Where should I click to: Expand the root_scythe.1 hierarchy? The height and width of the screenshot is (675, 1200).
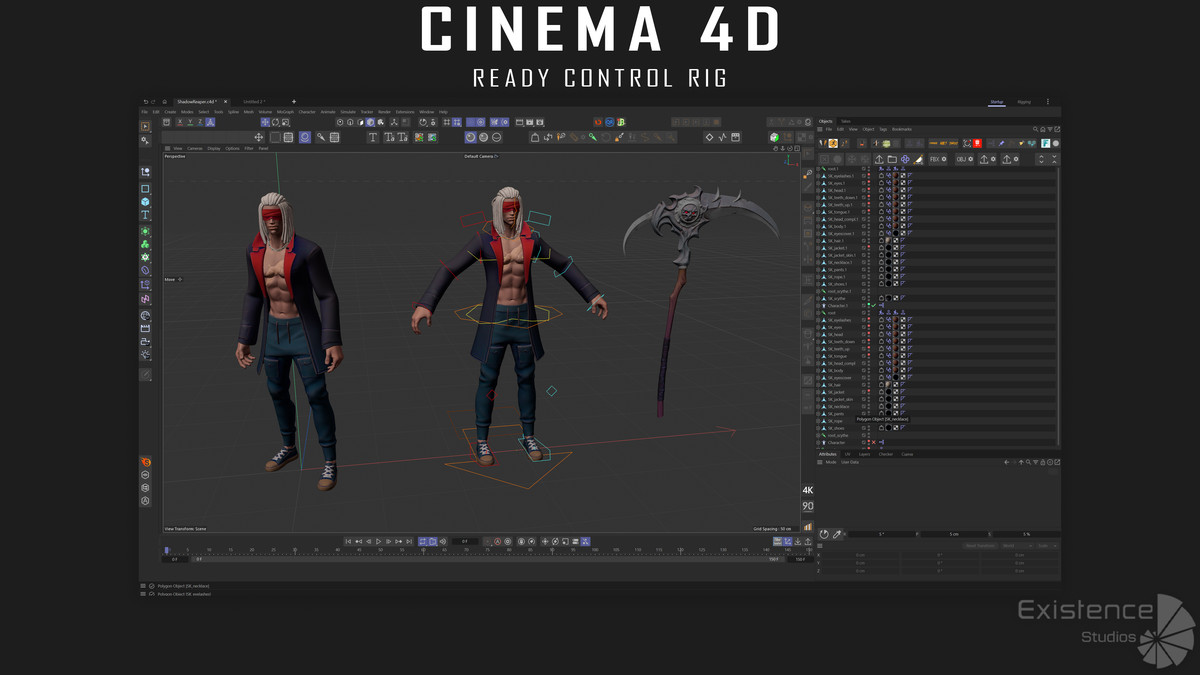click(818, 291)
